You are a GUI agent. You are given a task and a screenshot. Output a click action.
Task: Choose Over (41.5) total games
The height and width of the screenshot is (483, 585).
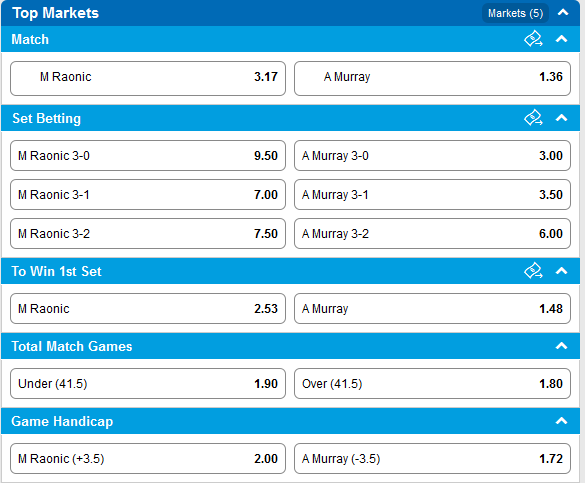click(x=432, y=383)
